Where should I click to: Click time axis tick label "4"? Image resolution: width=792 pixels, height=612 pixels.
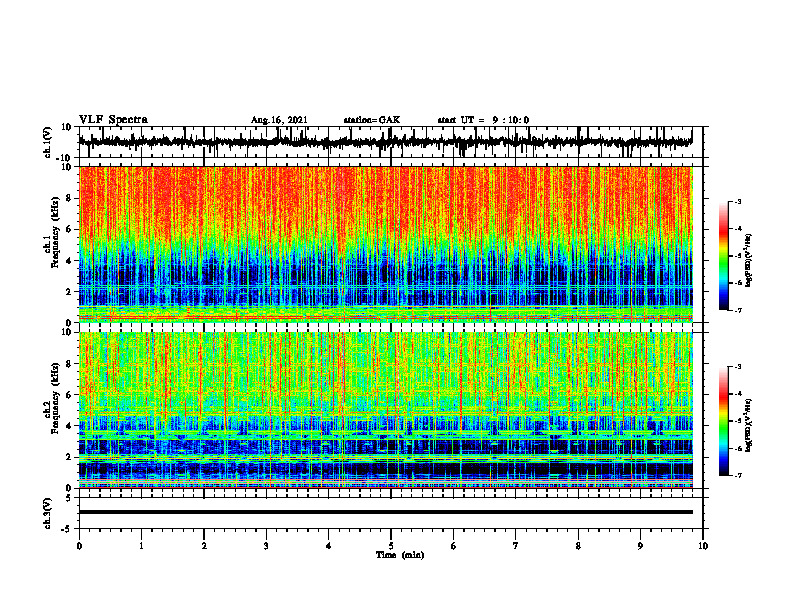[329, 546]
